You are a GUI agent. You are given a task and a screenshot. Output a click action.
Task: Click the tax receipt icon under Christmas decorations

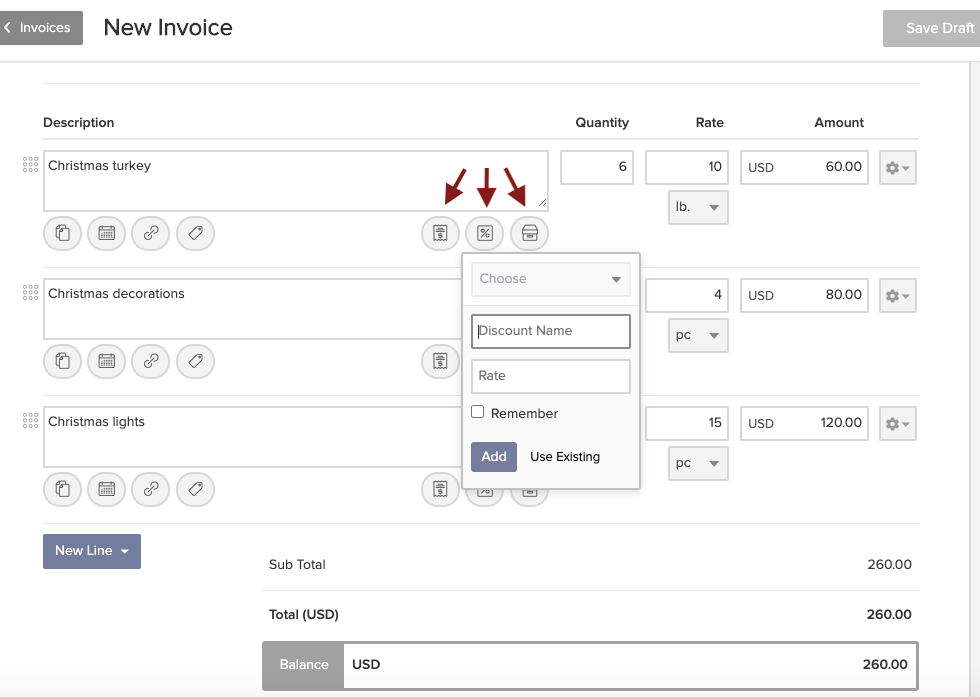[x=441, y=361]
